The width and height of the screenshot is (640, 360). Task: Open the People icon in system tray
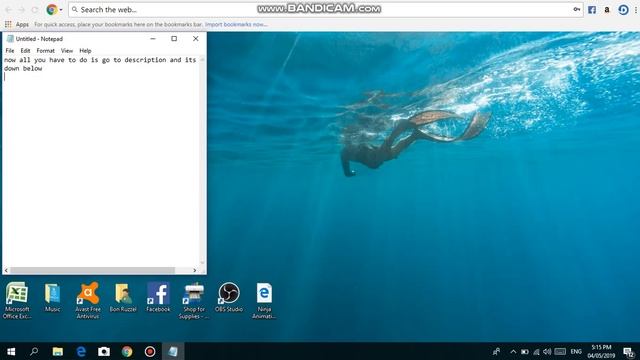(497, 351)
